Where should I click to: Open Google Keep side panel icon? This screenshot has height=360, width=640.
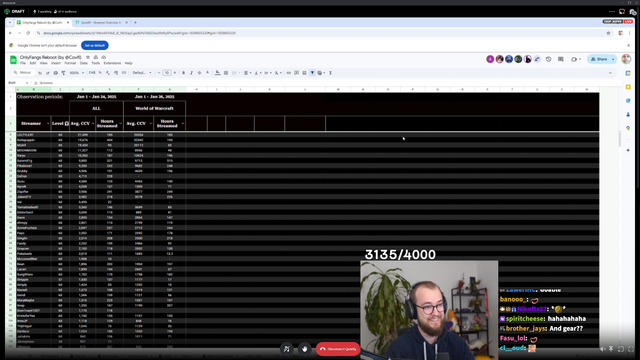[x=628, y=87]
